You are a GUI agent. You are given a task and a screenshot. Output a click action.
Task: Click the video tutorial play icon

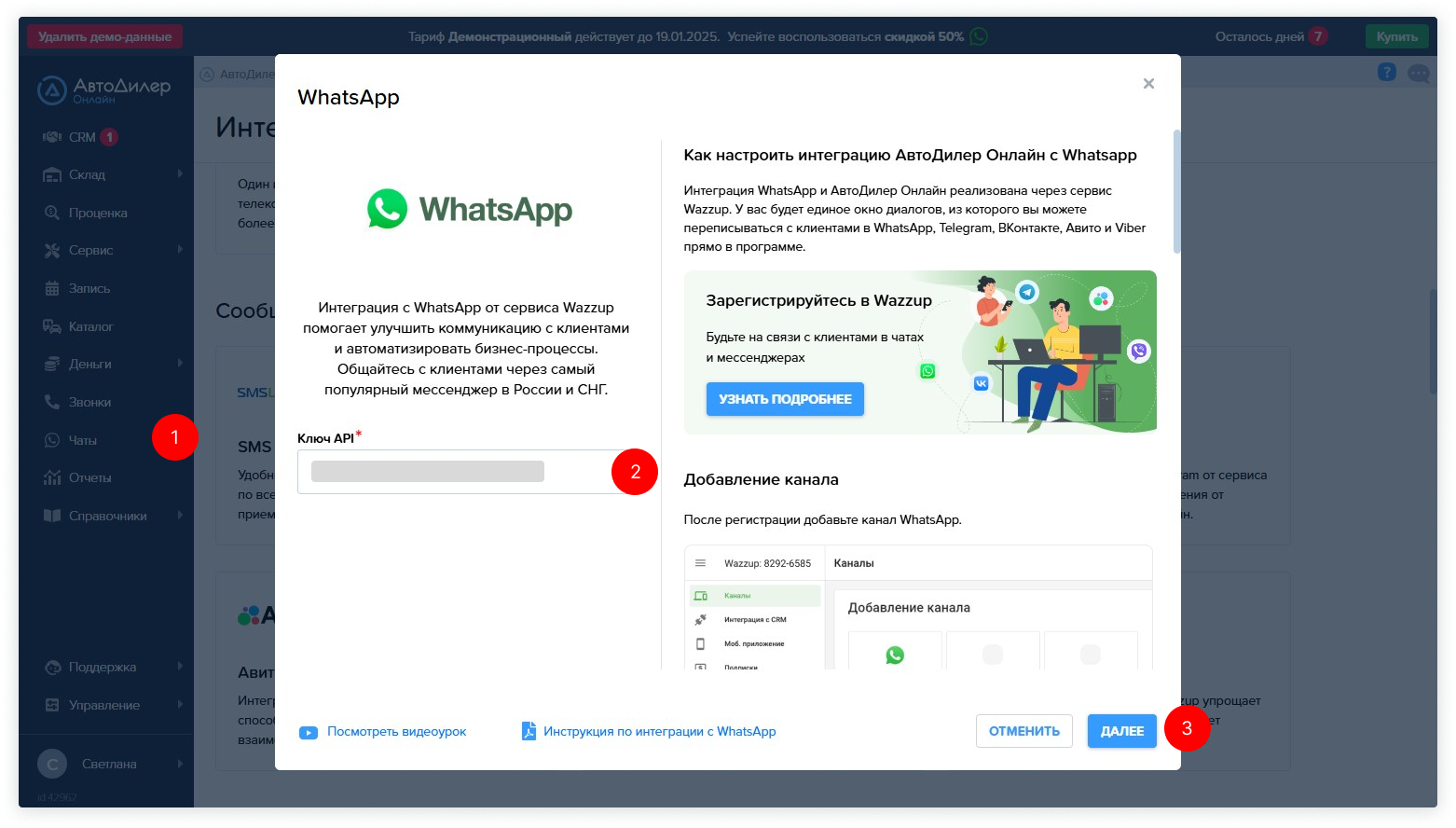pos(308,732)
